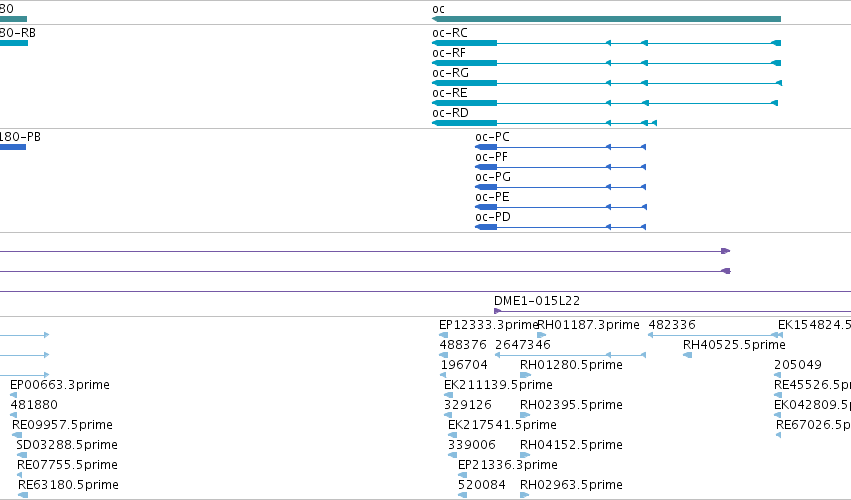Open EST RH04152.5prime
Screen dimensions: 851x500
[x=571, y=445]
